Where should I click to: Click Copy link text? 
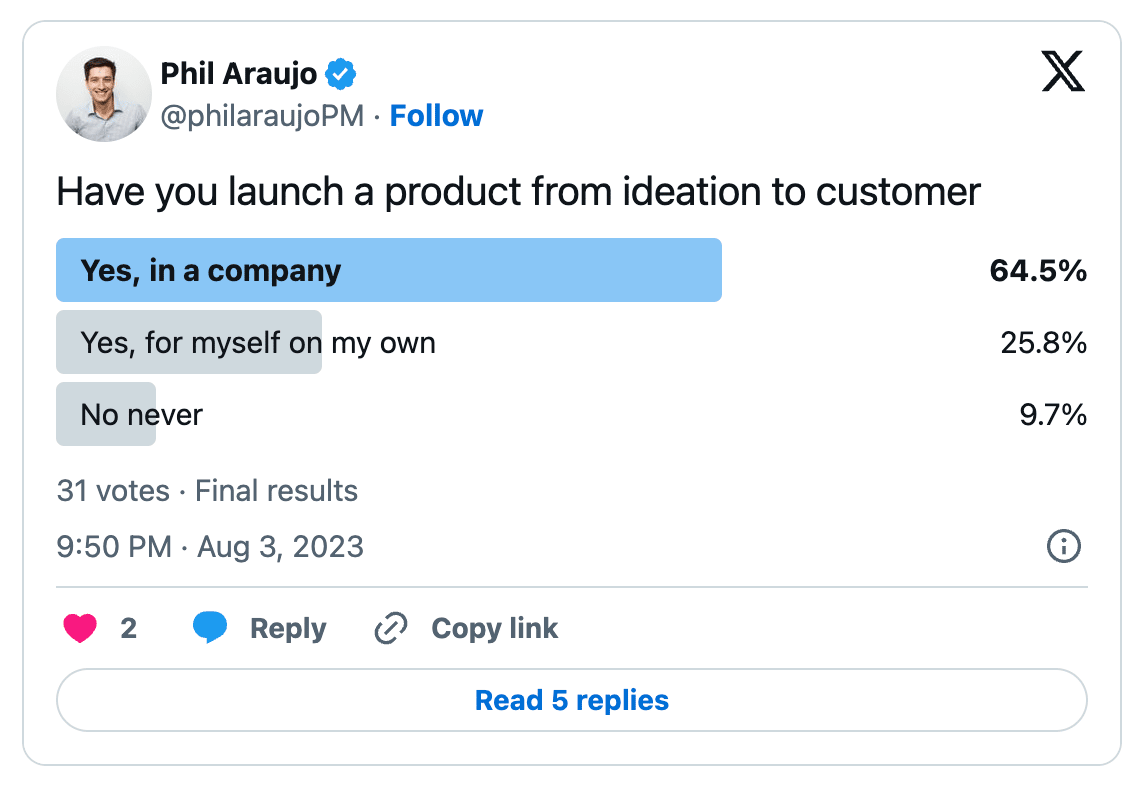(494, 629)
